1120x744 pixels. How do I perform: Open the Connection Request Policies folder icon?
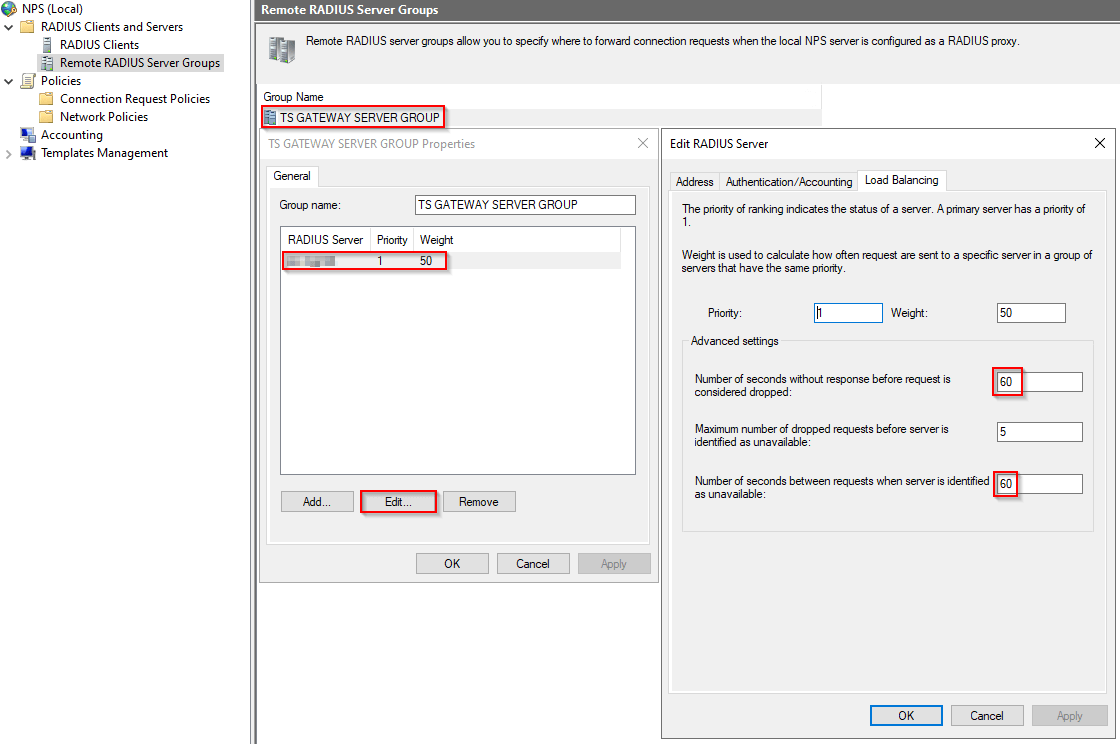point(47,99)
